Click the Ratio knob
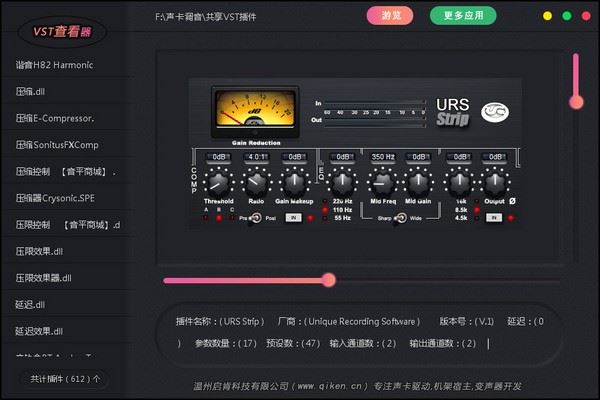The image size is (600, 400). click(x=257, y=183)
